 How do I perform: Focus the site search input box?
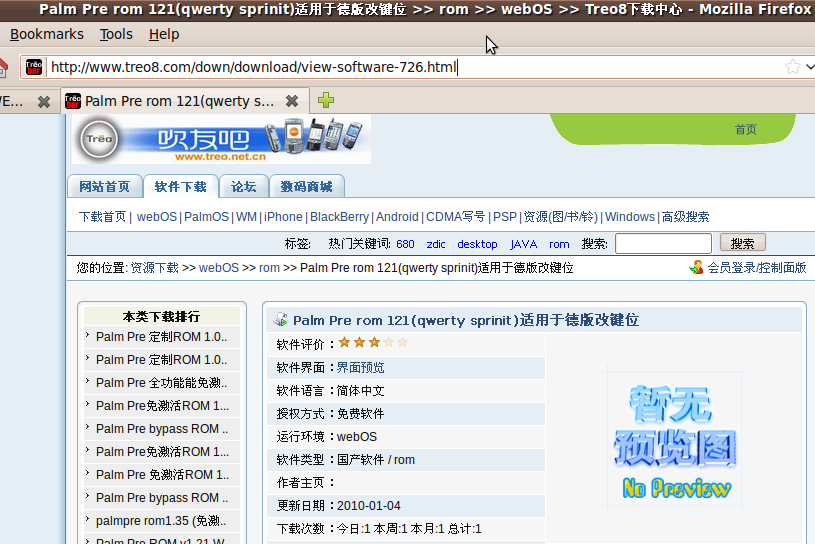pos(663,243)
